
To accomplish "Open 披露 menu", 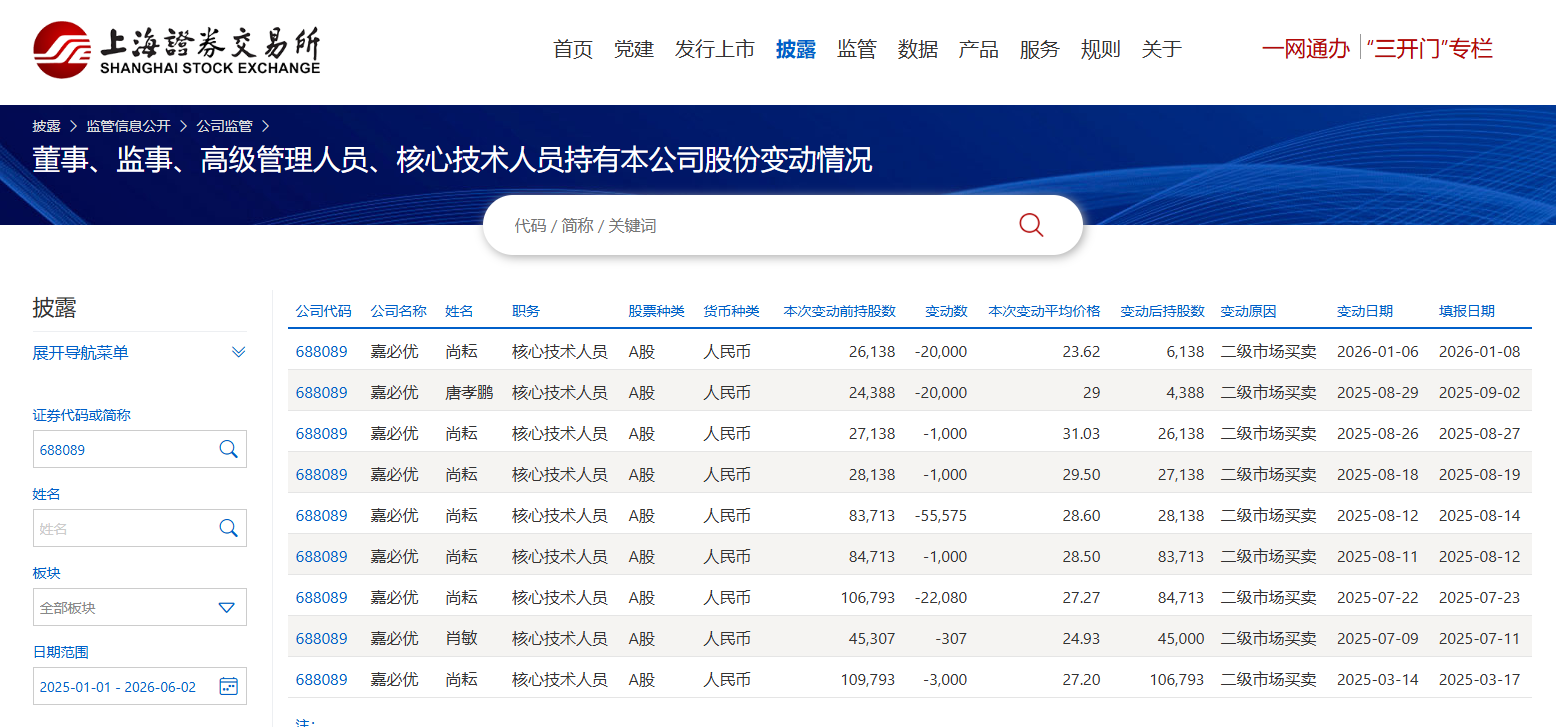I will 796,49.
